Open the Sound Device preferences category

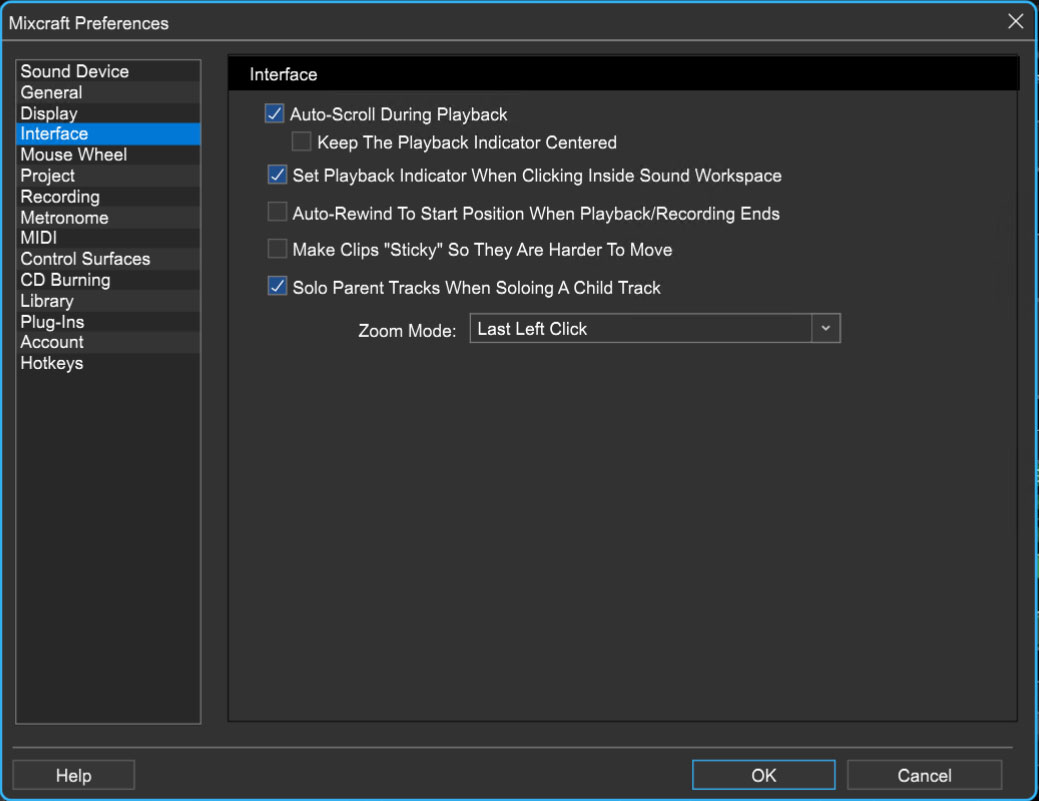pyautogui.click(x=108, y=72)
